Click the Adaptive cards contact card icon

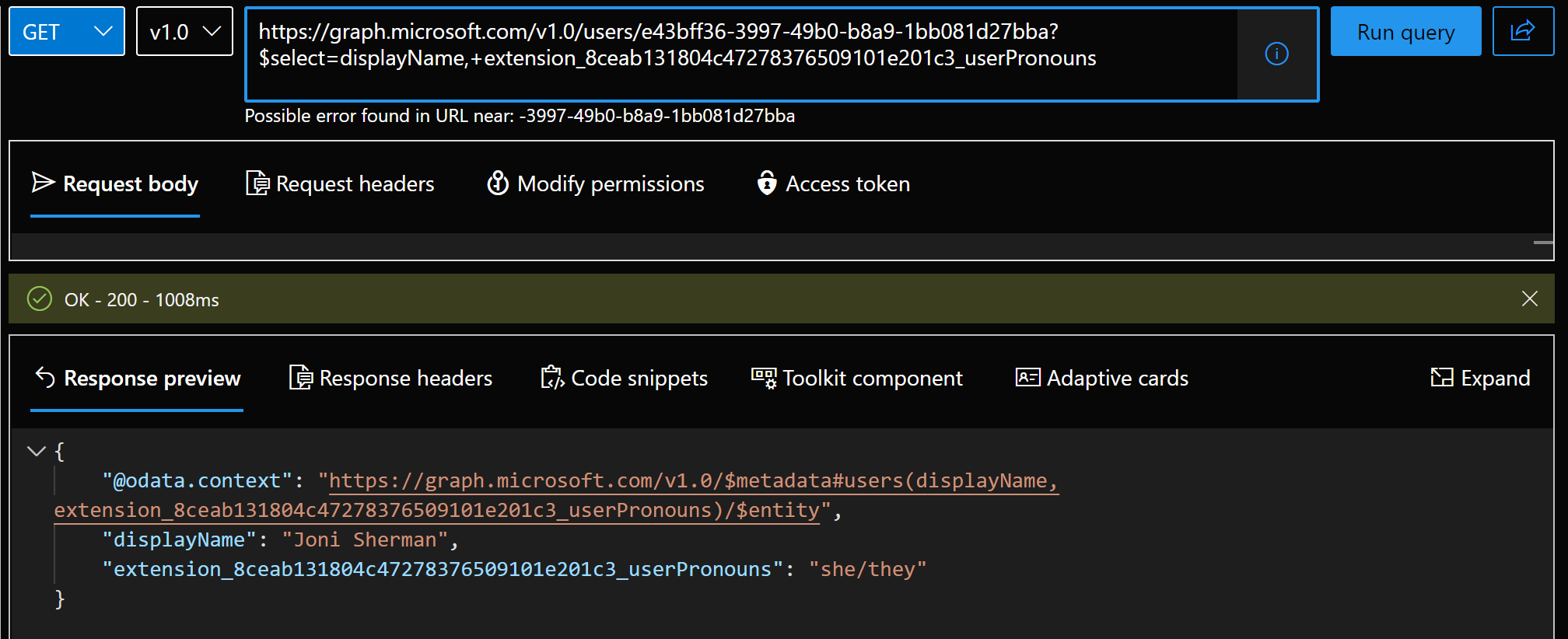[x=1028, y=377]
